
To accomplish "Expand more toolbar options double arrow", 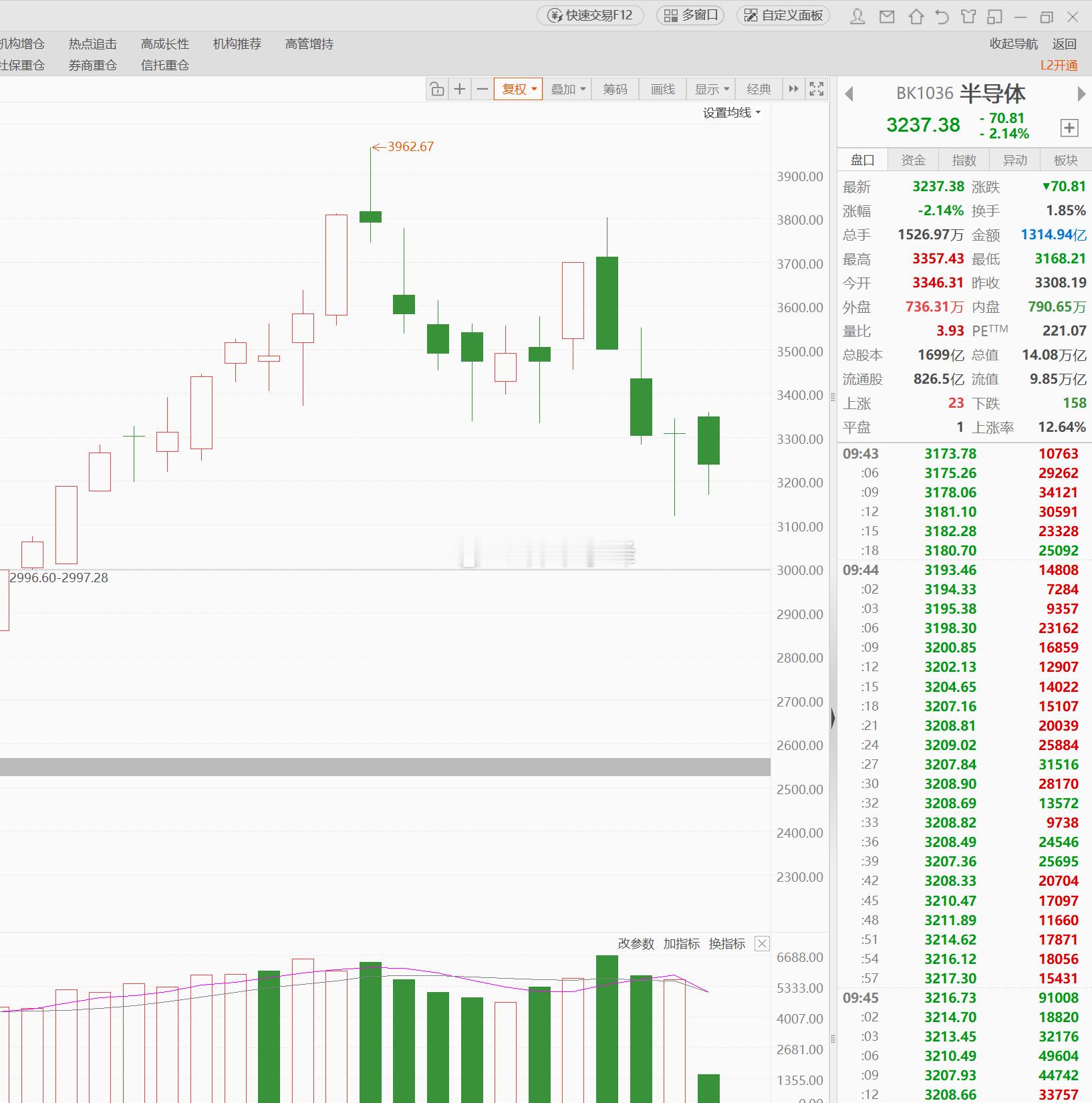I will (x=793, y=89).
